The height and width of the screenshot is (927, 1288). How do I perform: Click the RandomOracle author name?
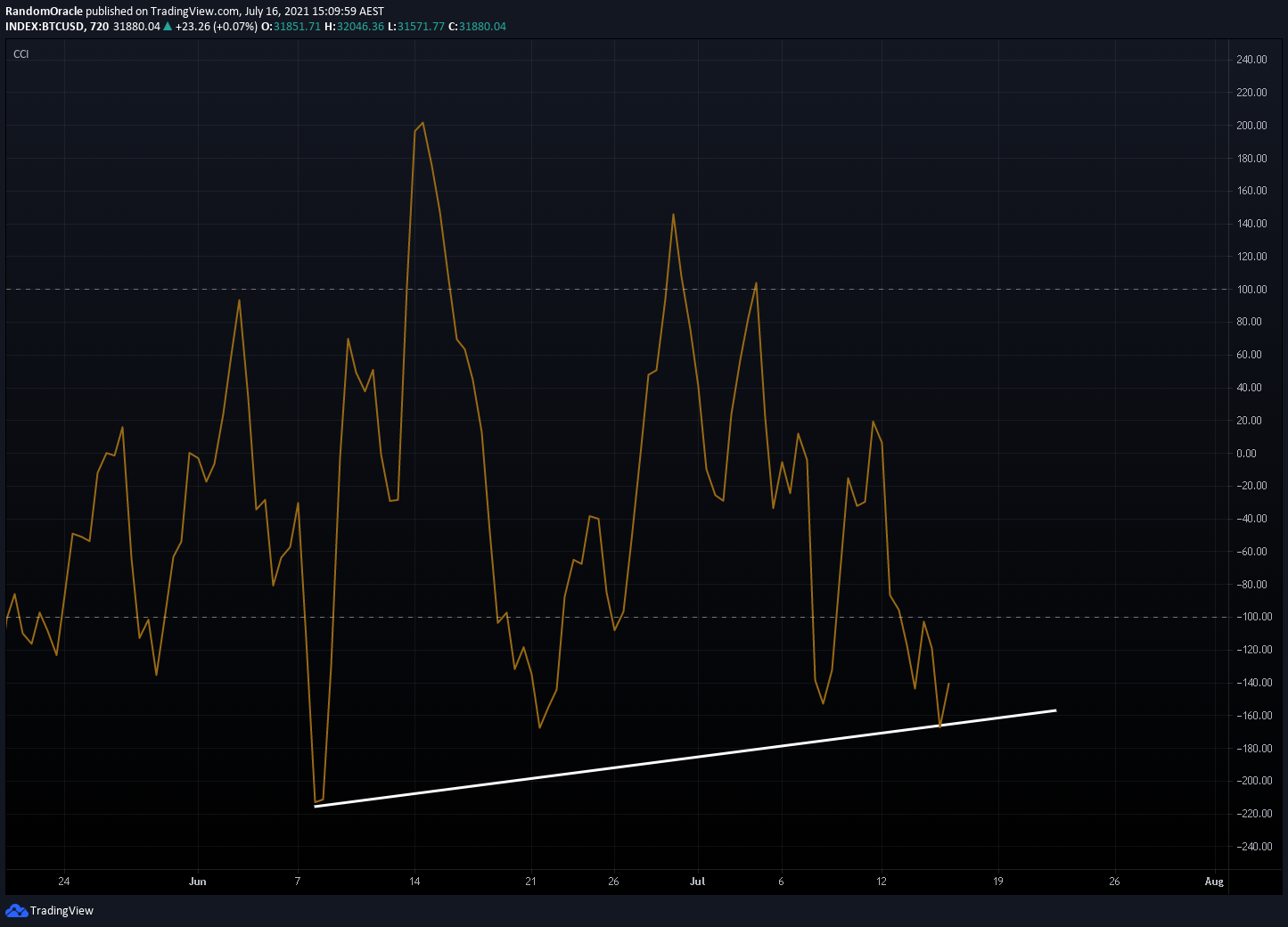pyautogui.click(x=45, y=12)
